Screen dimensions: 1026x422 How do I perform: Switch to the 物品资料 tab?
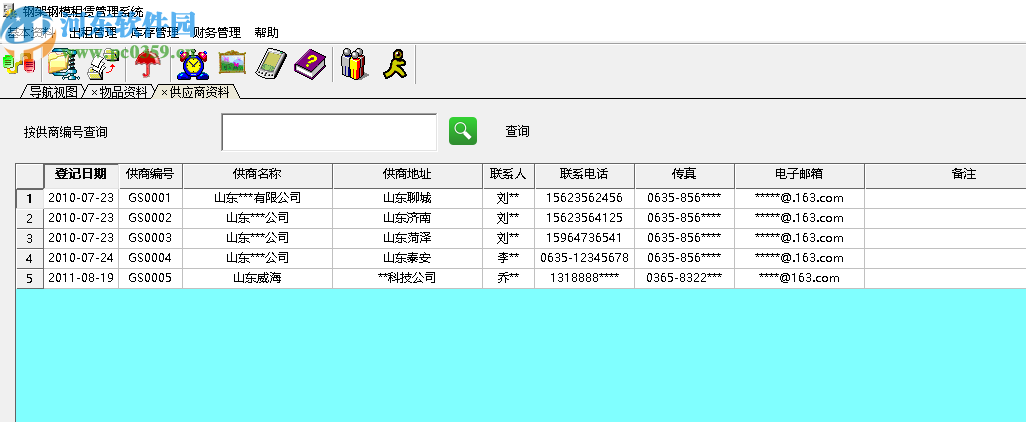point(124,92)
